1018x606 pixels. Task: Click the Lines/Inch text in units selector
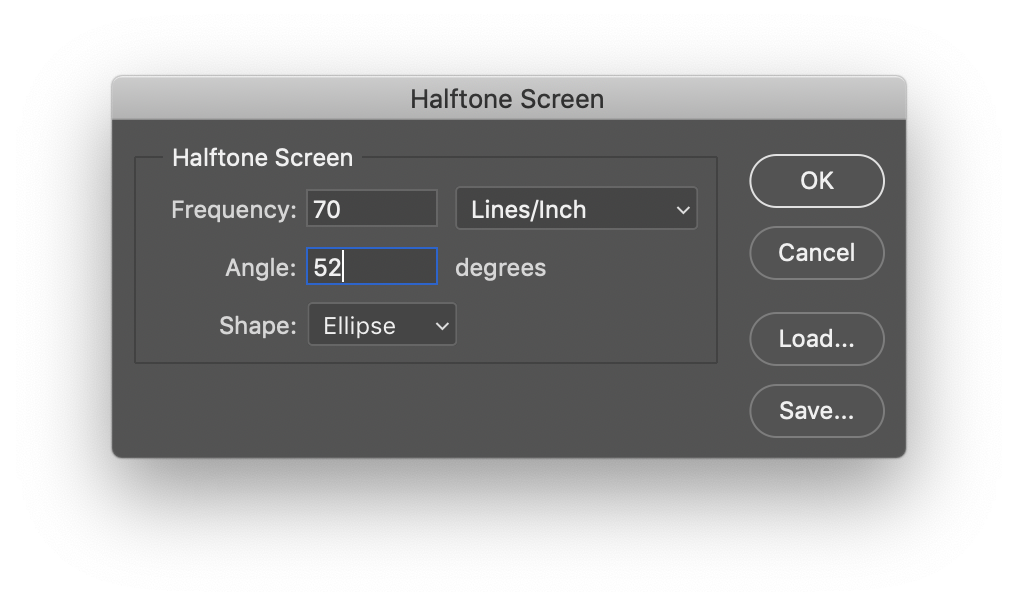tap(528, 210)
